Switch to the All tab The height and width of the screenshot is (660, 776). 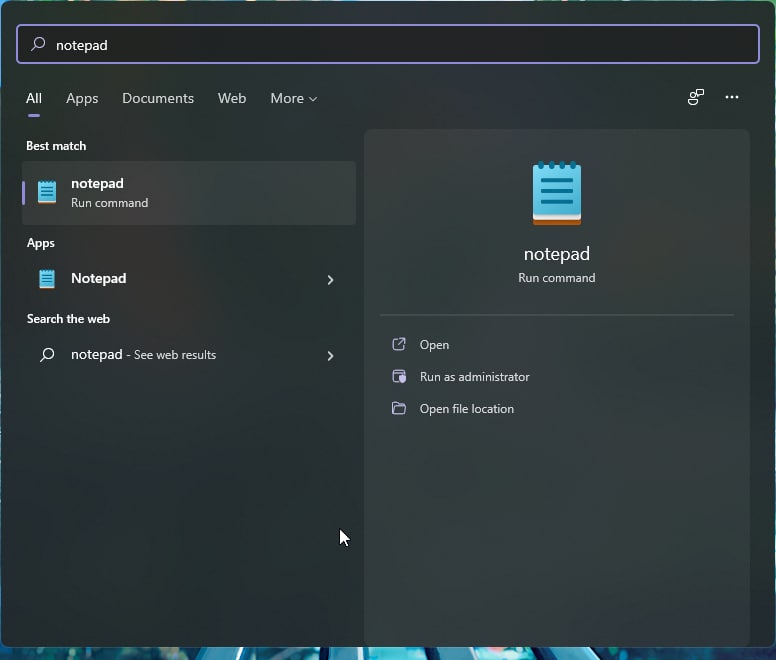tap(34, 98)
